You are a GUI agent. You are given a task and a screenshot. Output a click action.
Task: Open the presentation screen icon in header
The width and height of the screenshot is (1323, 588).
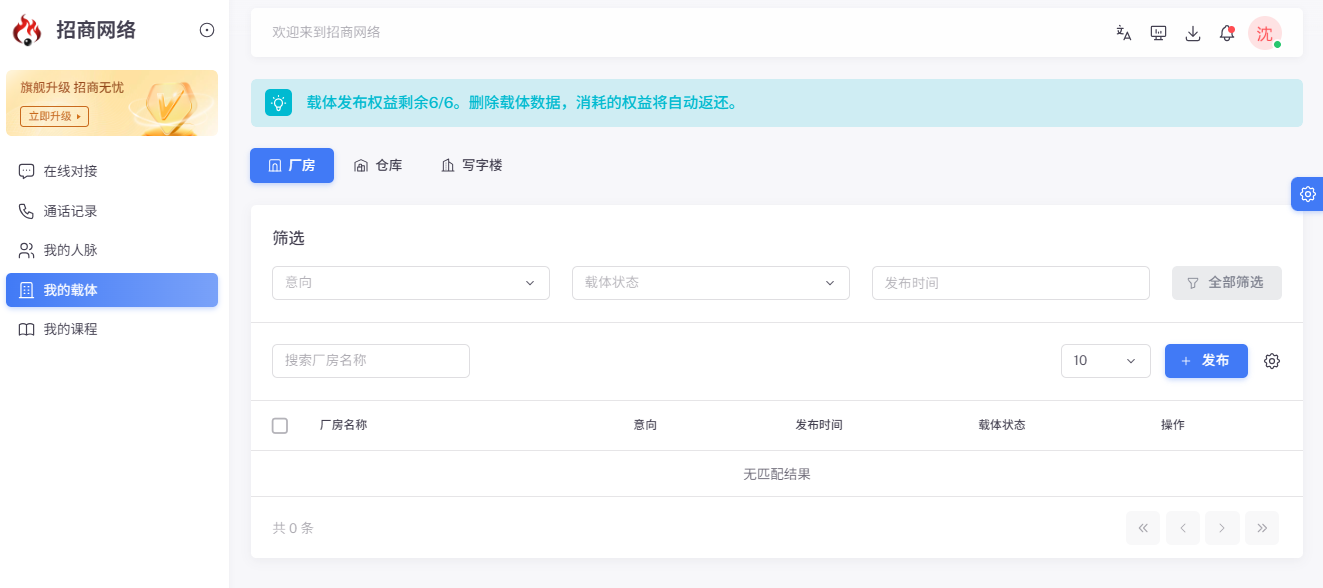pos(1159,33)
